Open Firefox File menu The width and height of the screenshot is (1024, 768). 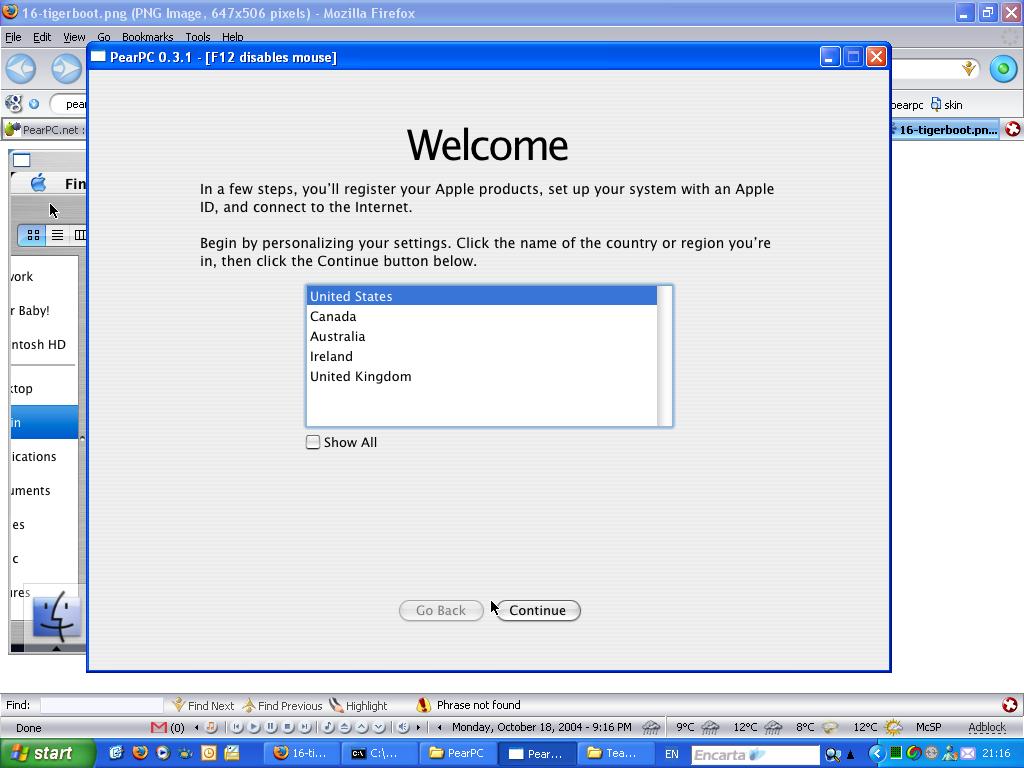(x=13, y=37)
